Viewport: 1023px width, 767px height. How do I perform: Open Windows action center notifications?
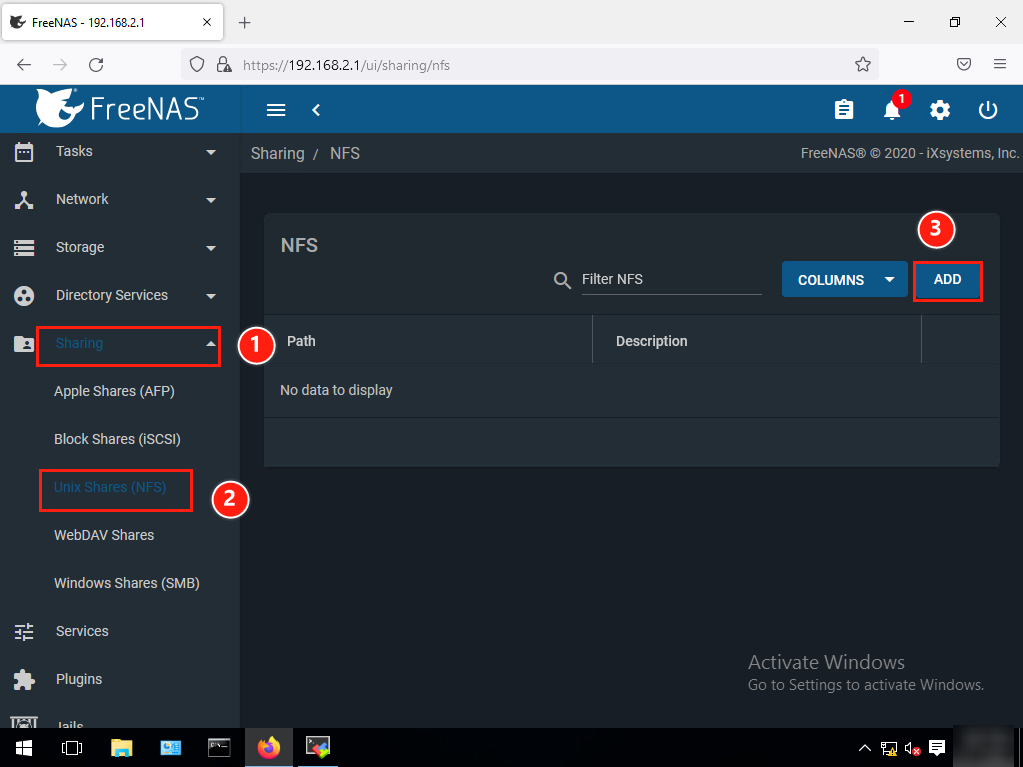tap(937, 747)
